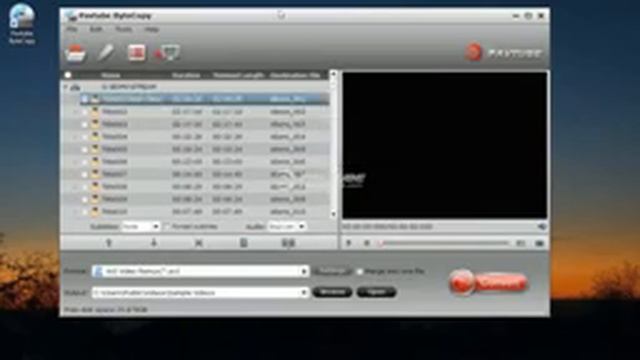Check the checkbox of the title 02 row
The height and width of the screenshot is (360, 640).
point(84,112)
